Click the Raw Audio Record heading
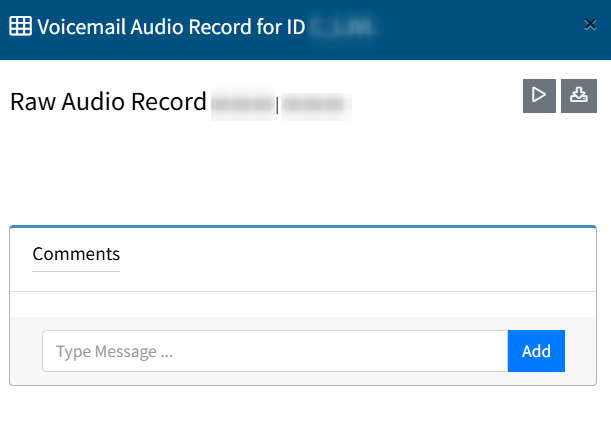611x445 pixels. [x=108, y=102]
